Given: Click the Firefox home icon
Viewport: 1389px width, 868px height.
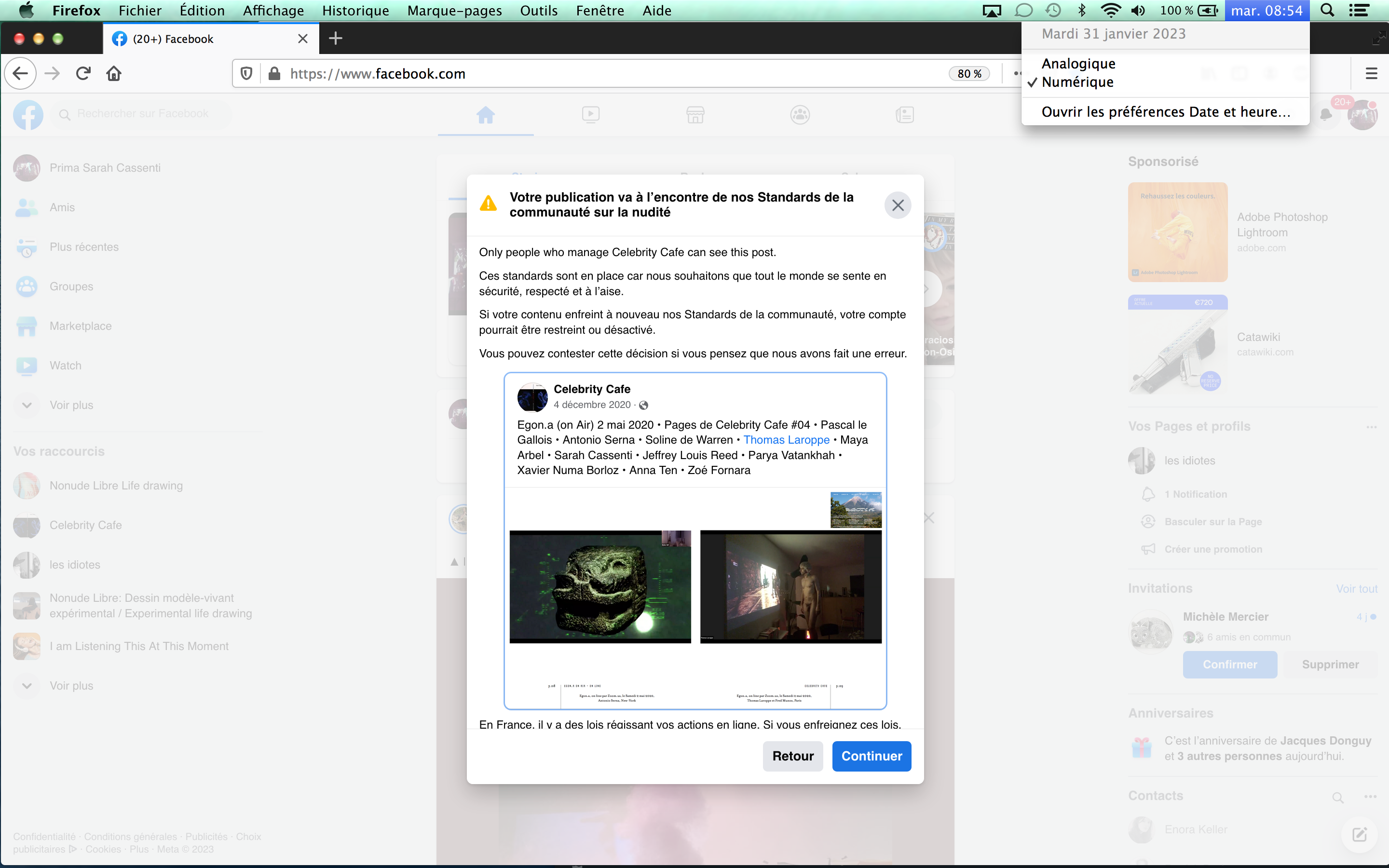Looking at the screenshot, I should coord(114,73).
